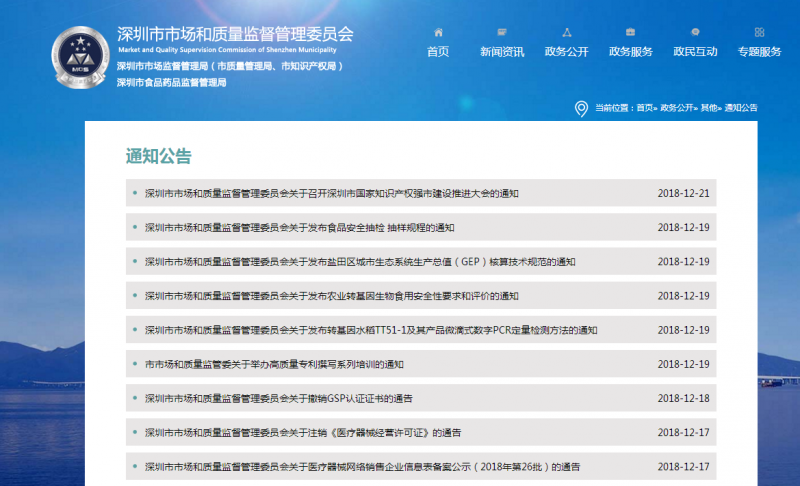The height and width of the screenshot is (486, 800).
Task: Click the icon above 政民互动
Action: 695,32
